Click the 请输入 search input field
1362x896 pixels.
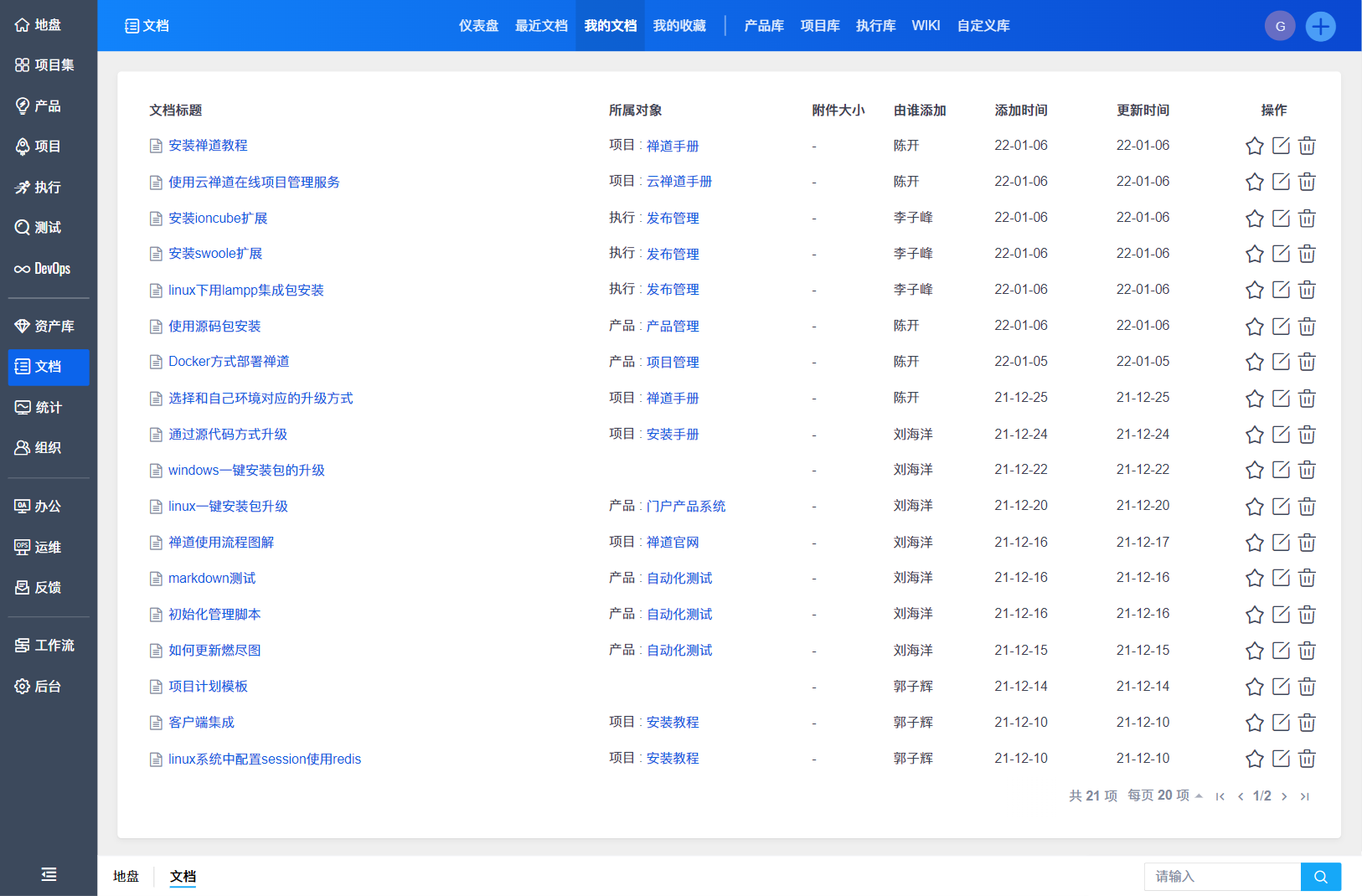[x=1222, y=877]
